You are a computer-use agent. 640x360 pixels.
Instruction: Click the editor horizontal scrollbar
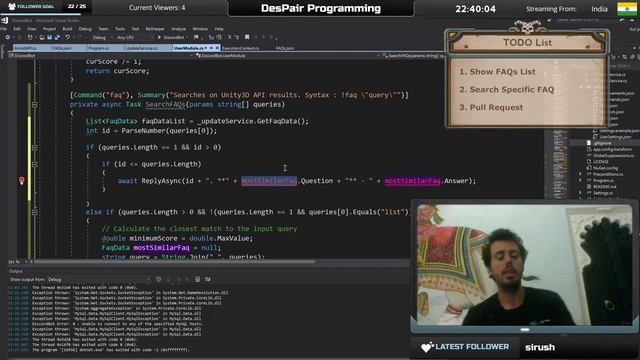tap(176, 262)
